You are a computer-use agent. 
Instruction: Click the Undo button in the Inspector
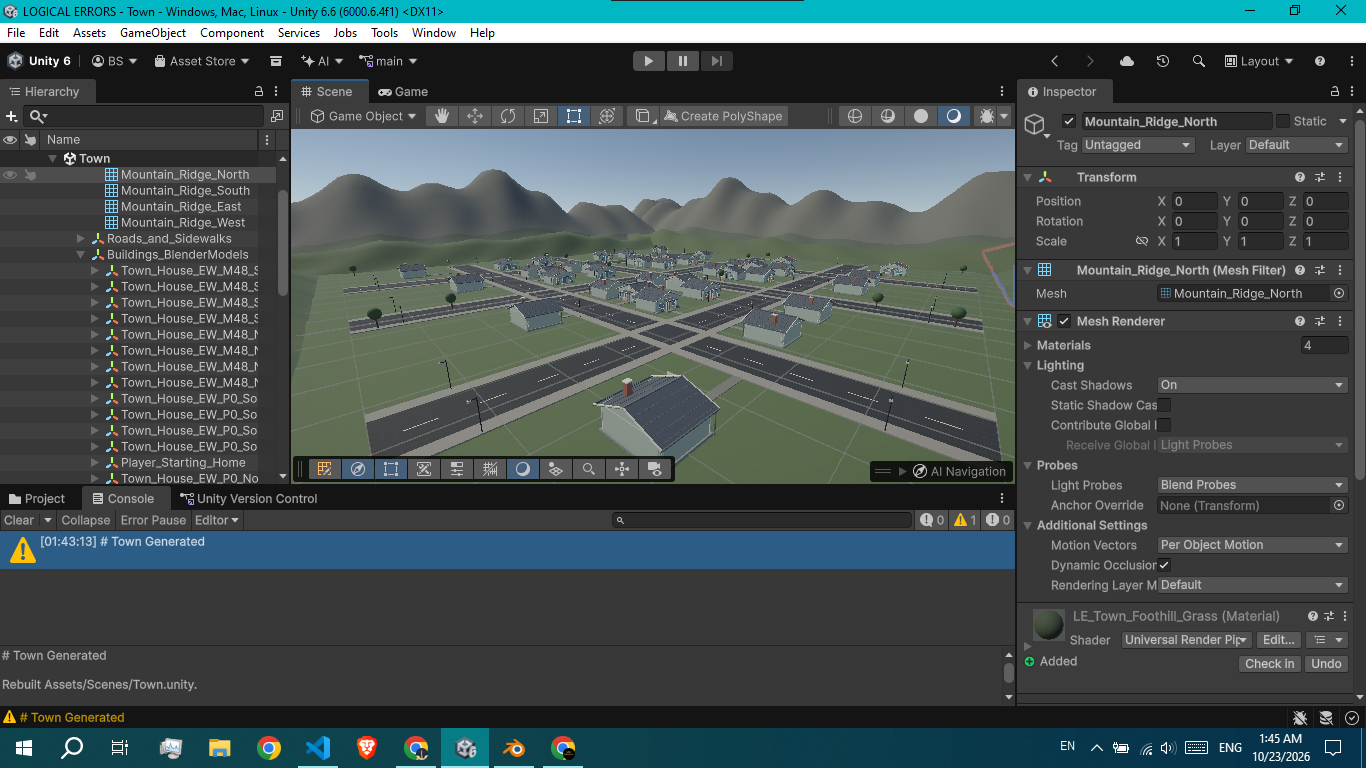click(x=1326, y=664)
